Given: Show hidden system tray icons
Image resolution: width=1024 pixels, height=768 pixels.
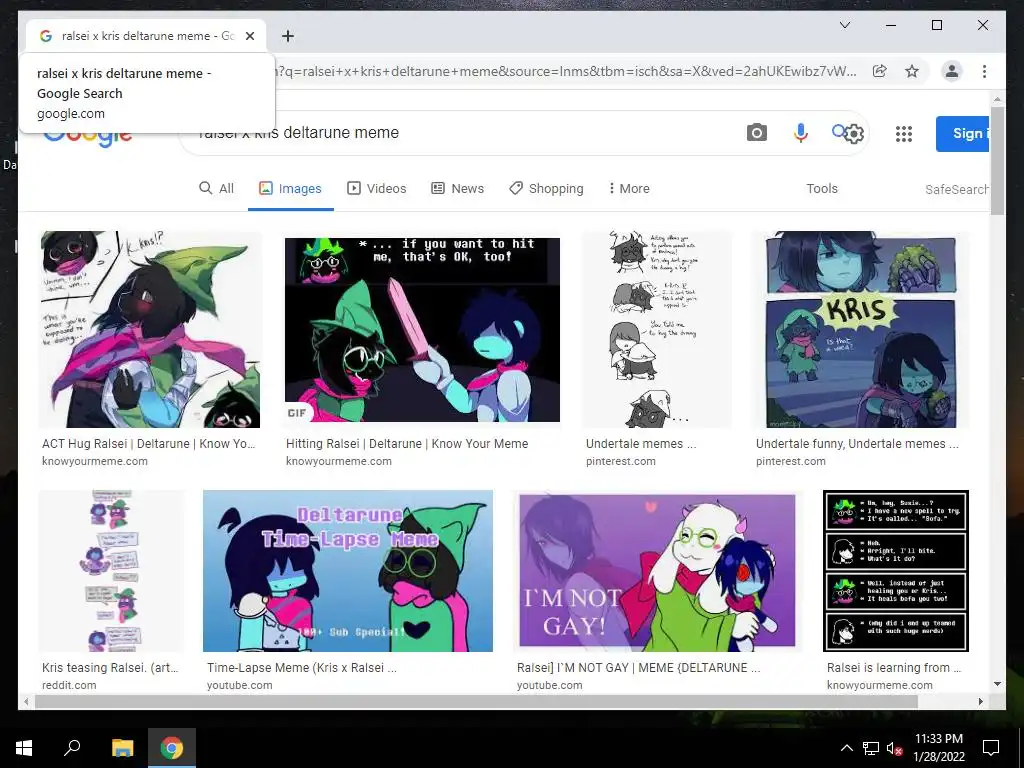Looking at the screenshot, I should pos(846,748).
